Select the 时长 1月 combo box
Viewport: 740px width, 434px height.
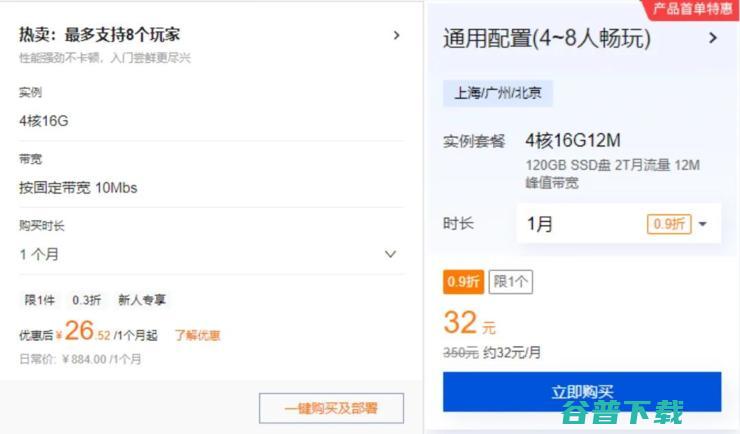(619, 224)
